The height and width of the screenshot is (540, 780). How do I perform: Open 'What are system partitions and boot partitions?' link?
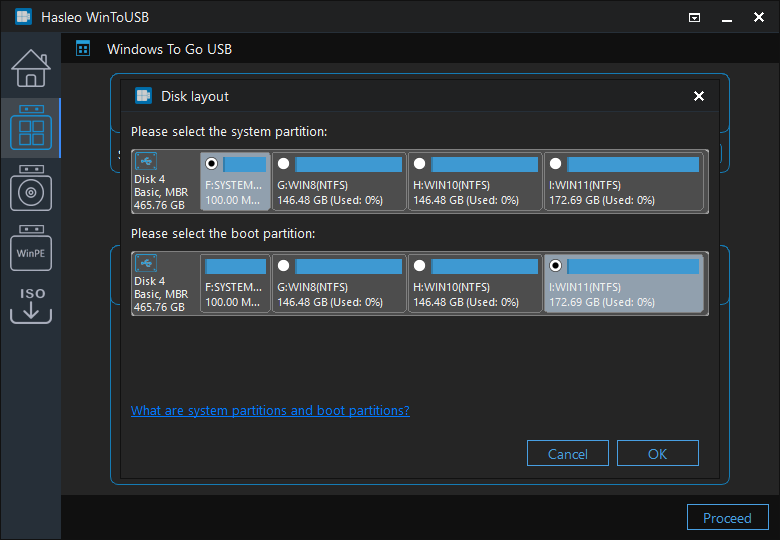click(x=270, y=411)
